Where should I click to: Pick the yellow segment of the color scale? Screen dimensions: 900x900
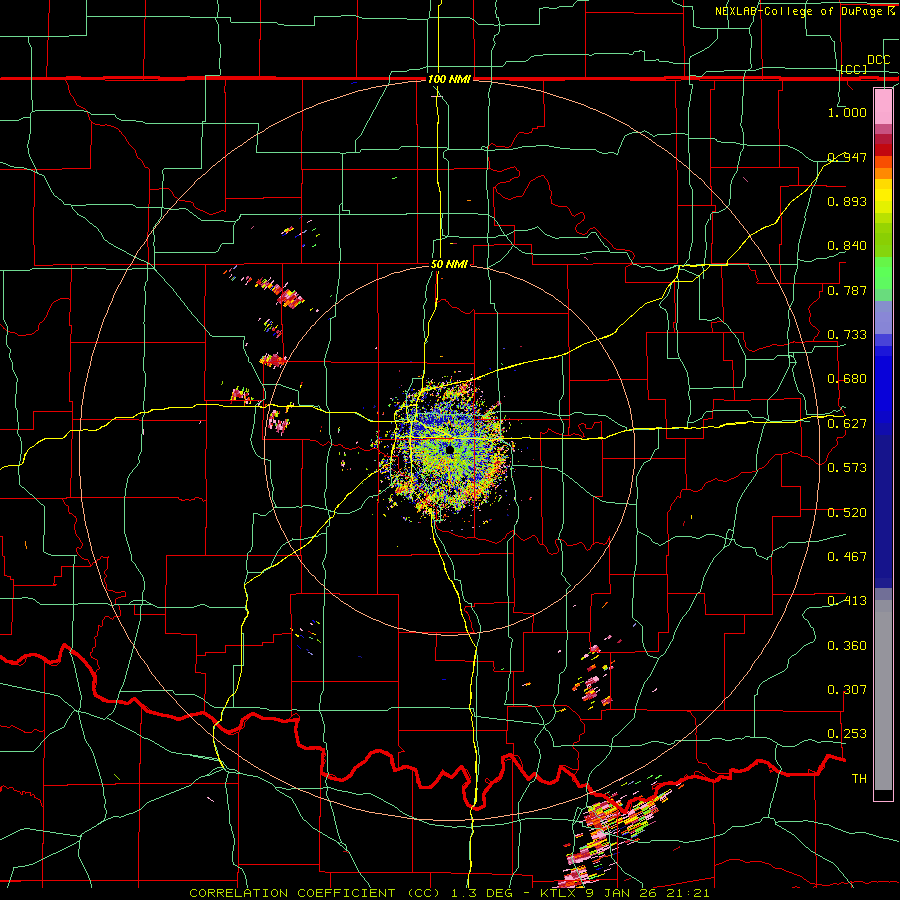tap(883, 197)
